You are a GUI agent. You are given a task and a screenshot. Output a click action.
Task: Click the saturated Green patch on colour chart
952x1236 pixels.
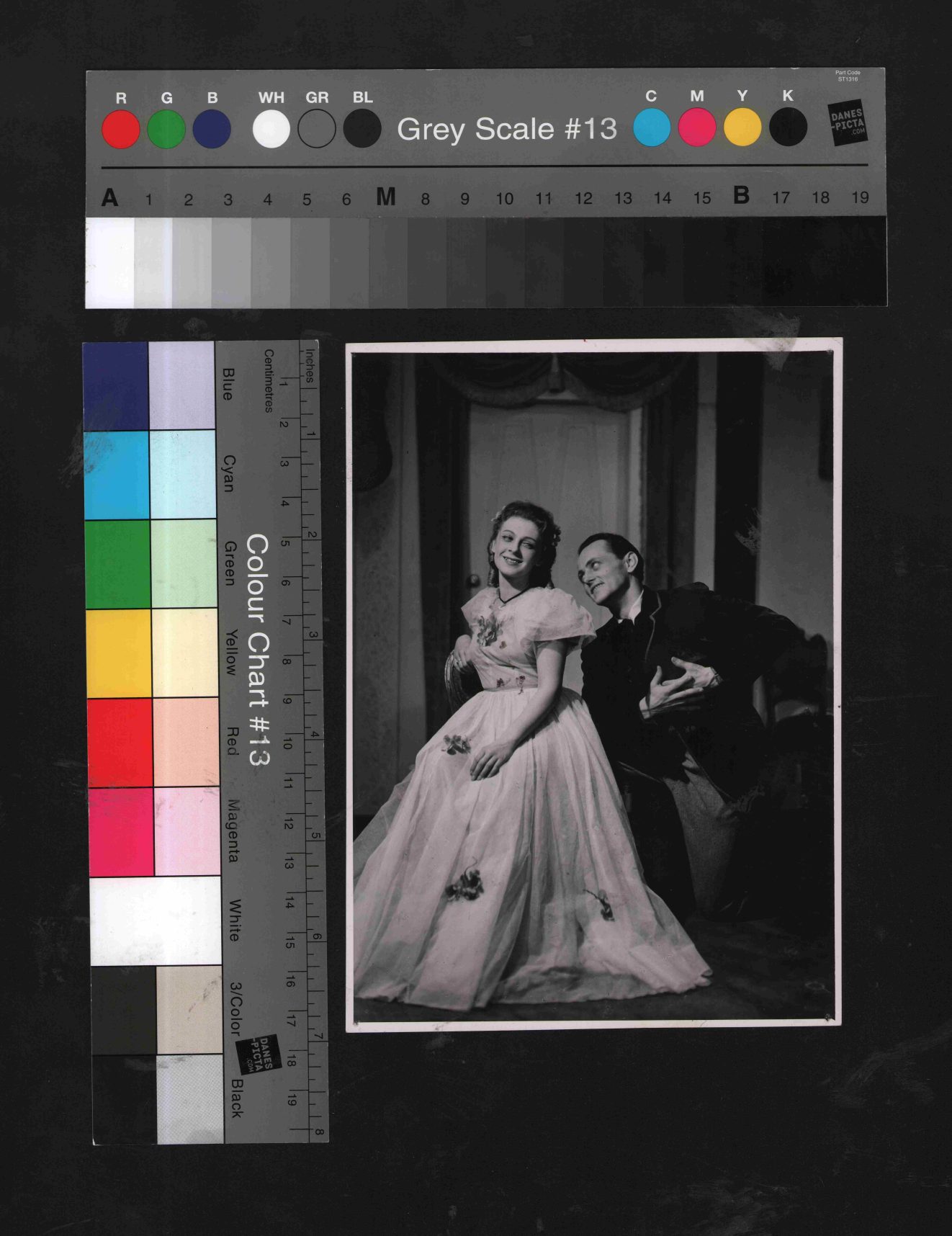(118, 564)
